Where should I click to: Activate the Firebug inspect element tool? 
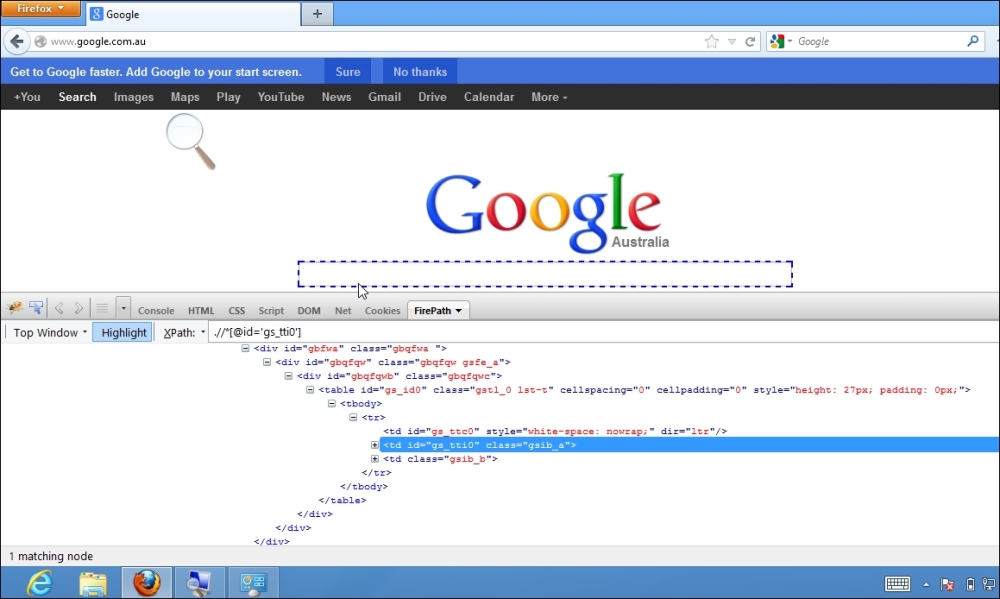[x=36, y=309]
